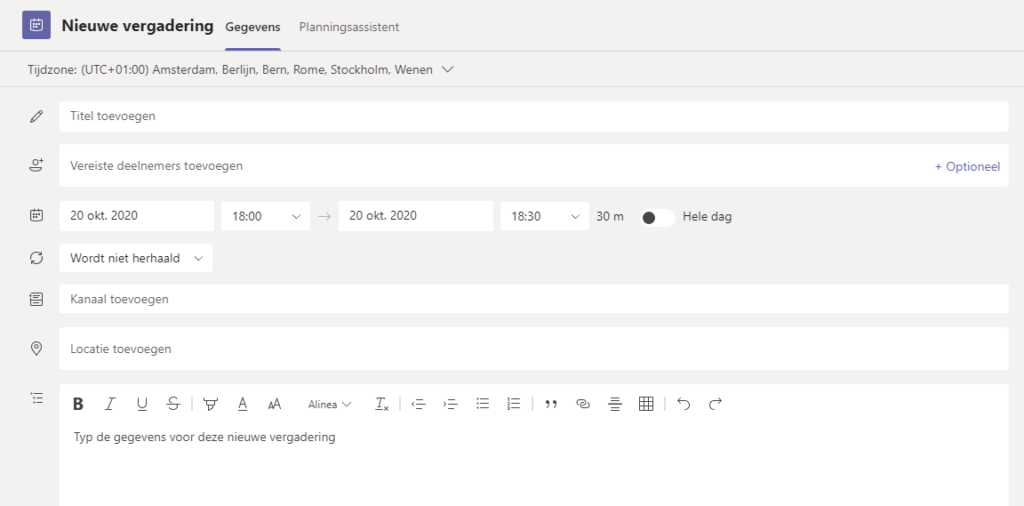The width and height of the screenshot is (1024, 506).
Task: Open the 18:00 start time dropdown
Action: point(266,216)
